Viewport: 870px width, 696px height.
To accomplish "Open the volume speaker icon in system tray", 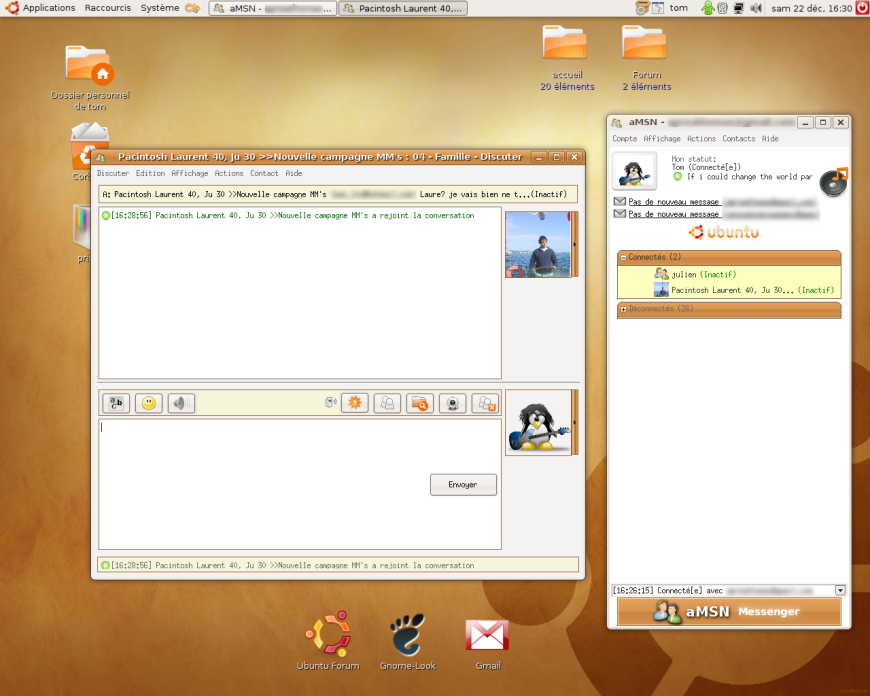I will point(755,8).
